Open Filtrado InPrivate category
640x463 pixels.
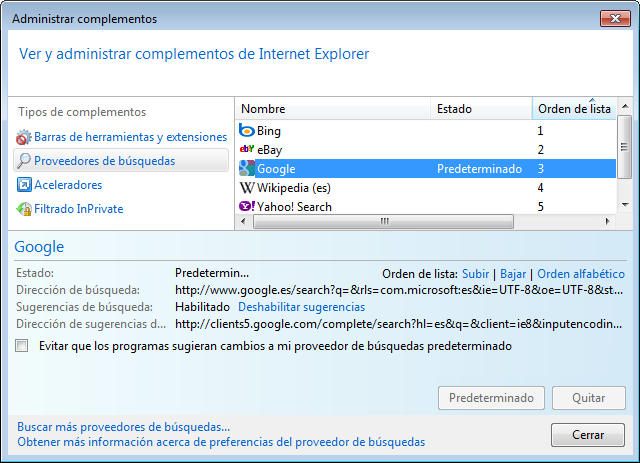coord(78,209)
